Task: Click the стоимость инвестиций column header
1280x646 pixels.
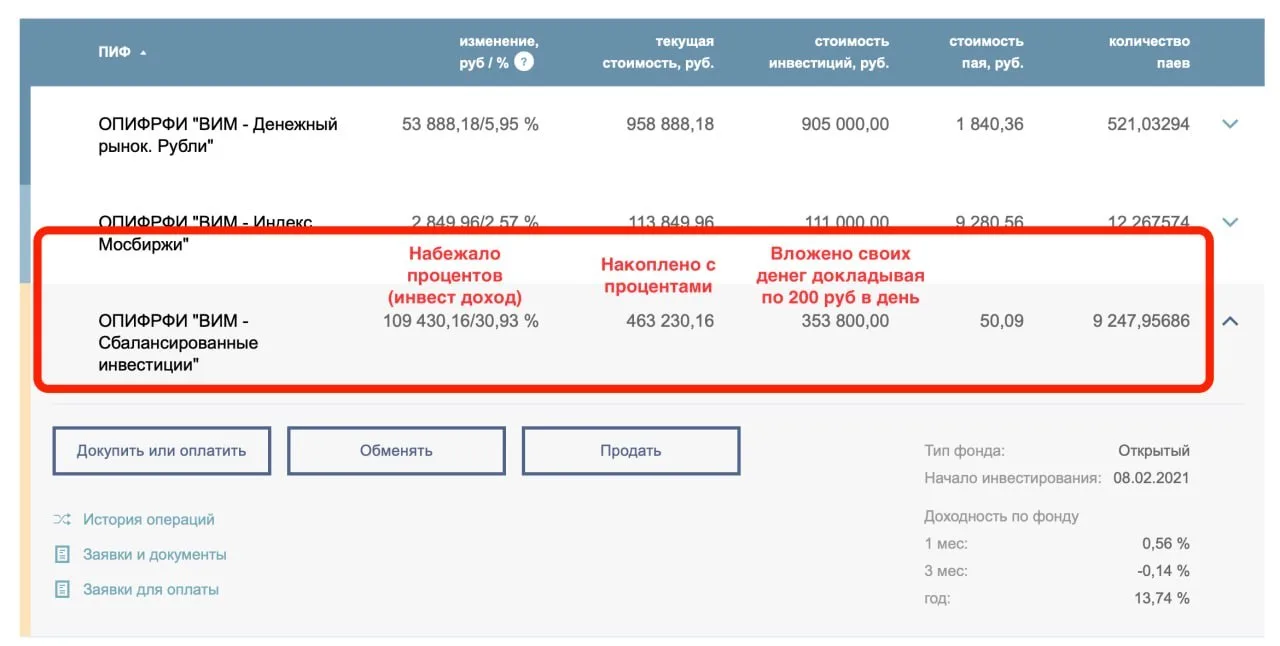Action: pyautogui.click(x=829, y=52)
